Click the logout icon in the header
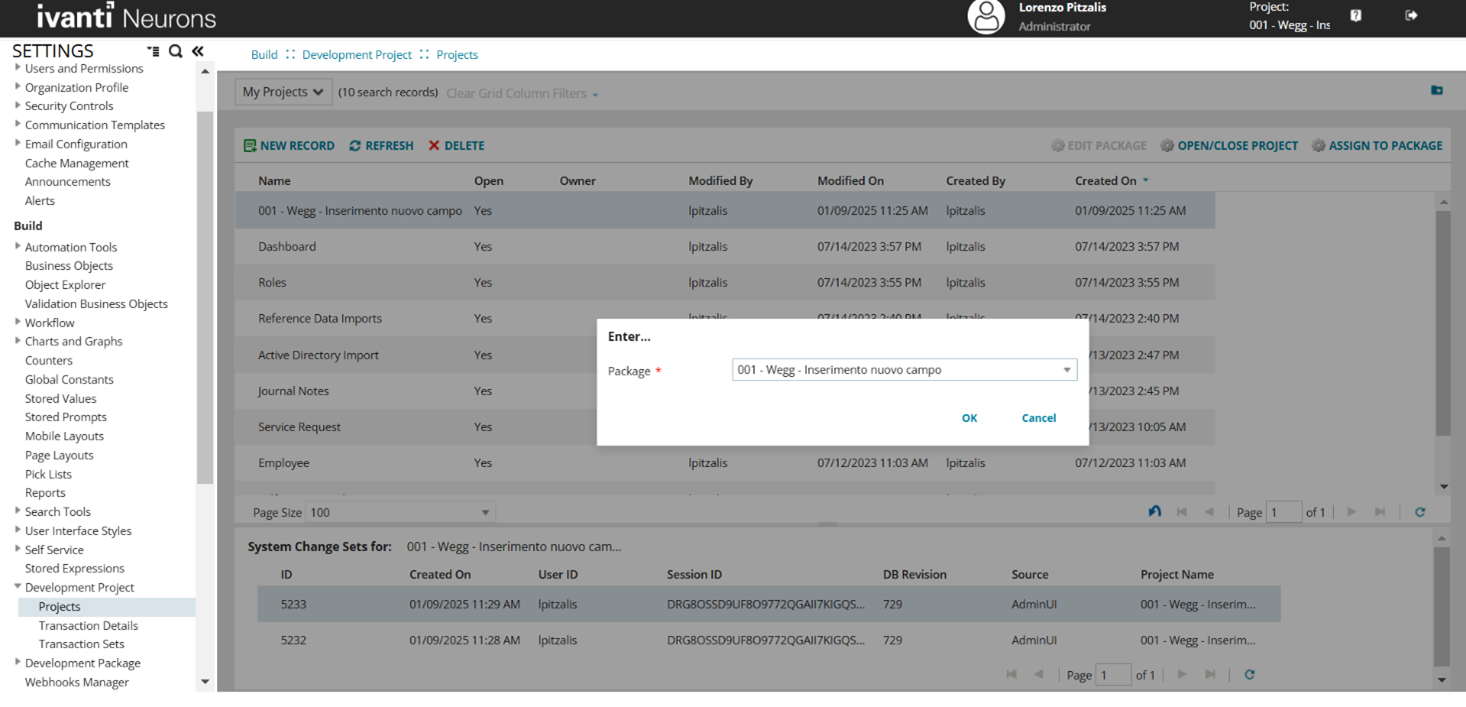Screen dimensions: 1466x707 [x=1411, y=15]
